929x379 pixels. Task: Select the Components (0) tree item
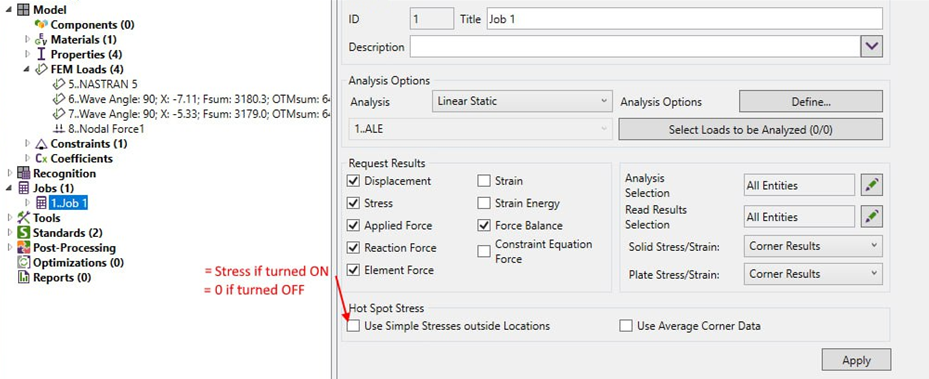(x=92, y=24)
